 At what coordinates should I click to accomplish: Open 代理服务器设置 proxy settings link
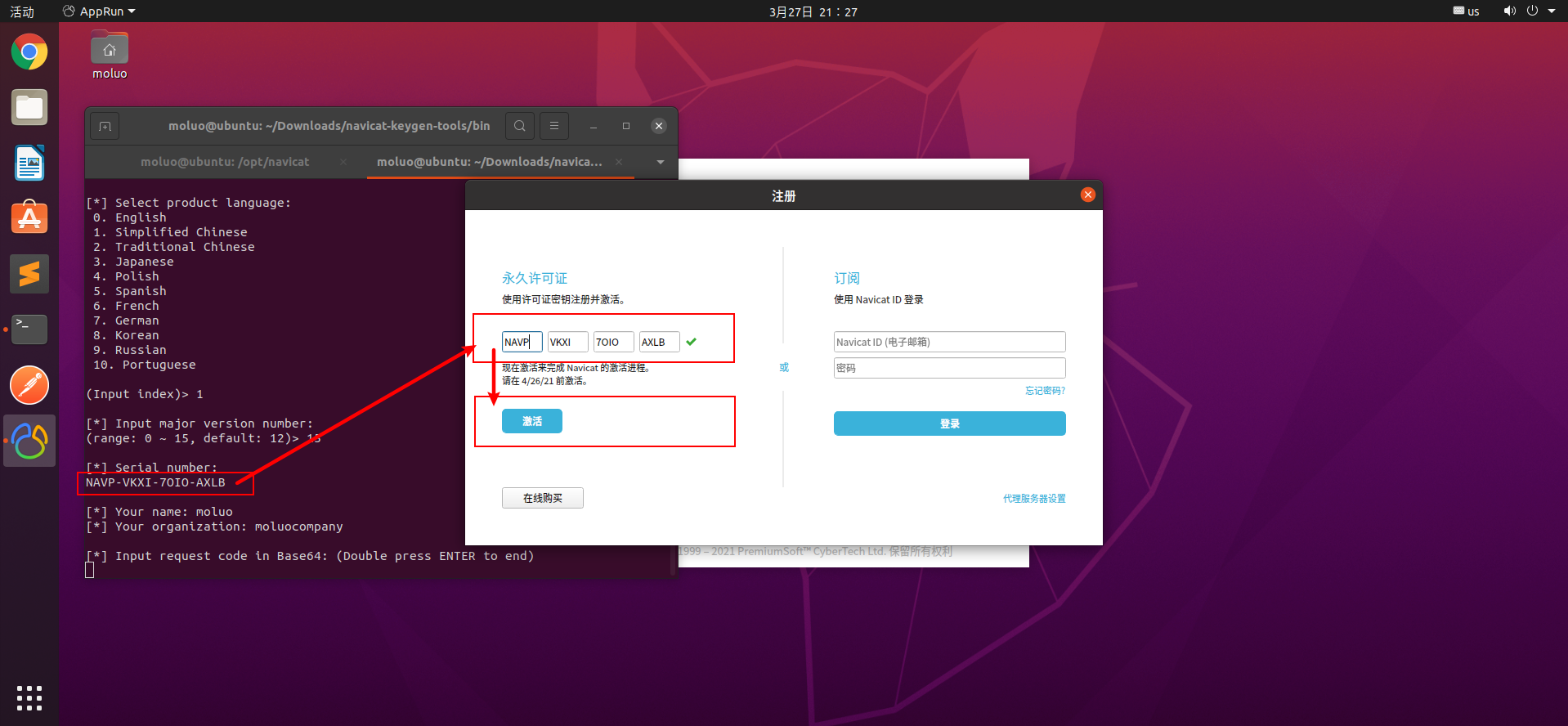click(x=1034, y=499)
